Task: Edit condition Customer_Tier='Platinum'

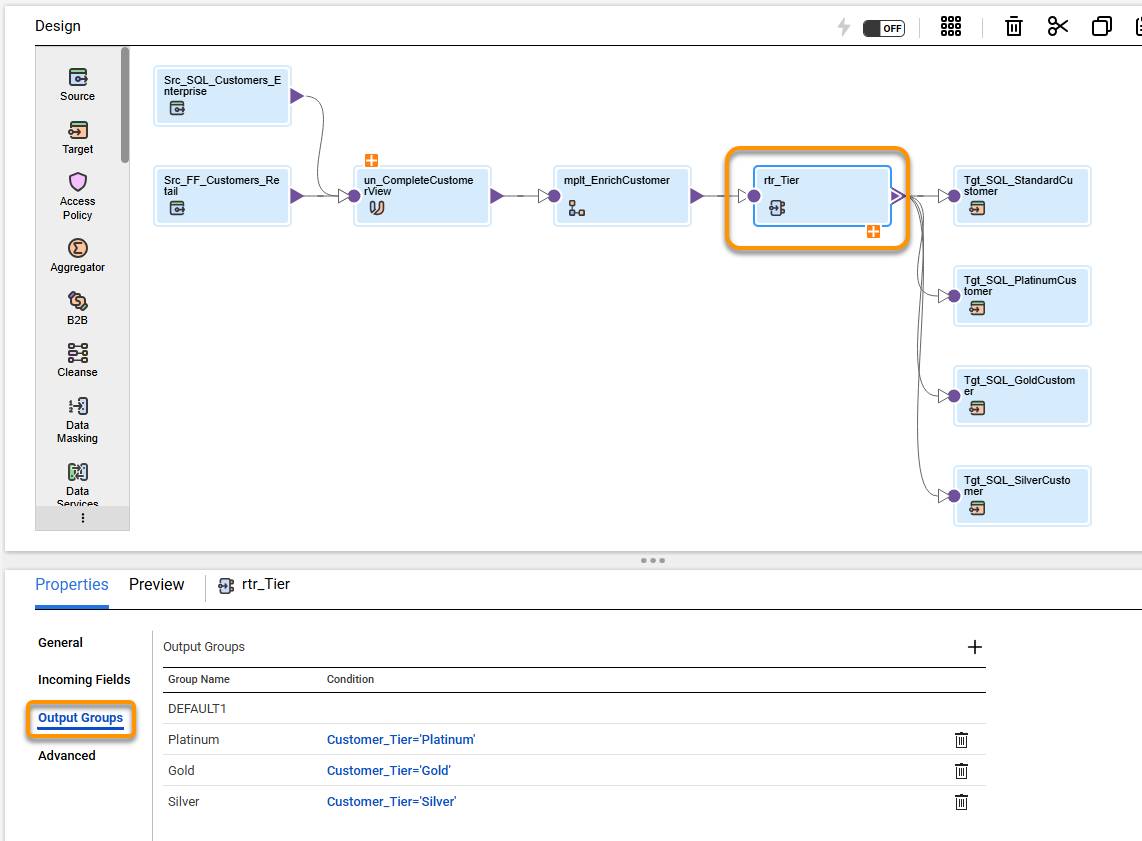Action: click(401, 740)
